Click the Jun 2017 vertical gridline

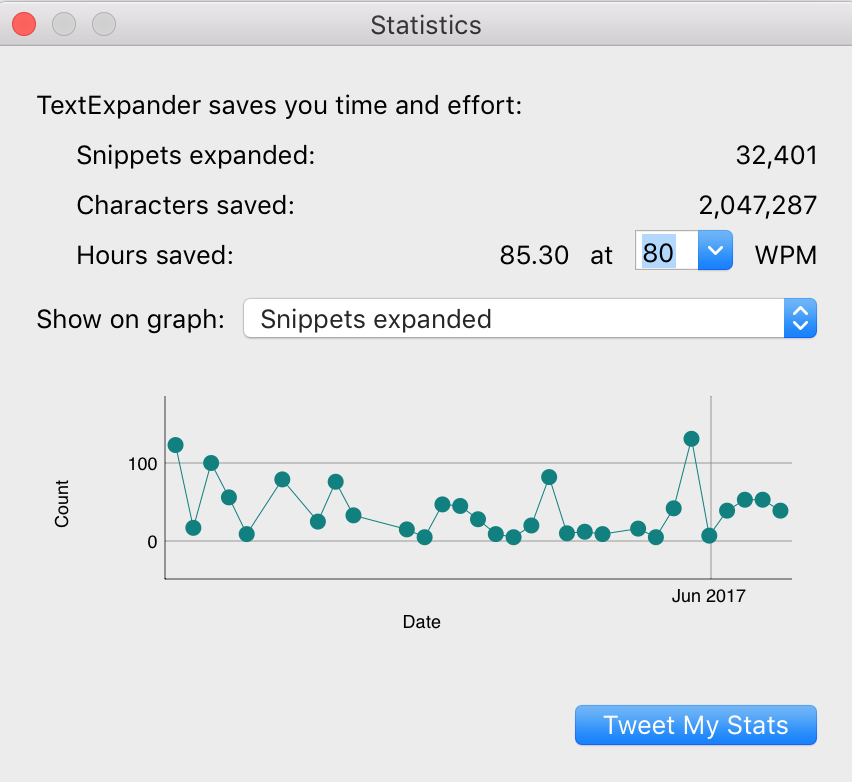click(x=711, y=487)
